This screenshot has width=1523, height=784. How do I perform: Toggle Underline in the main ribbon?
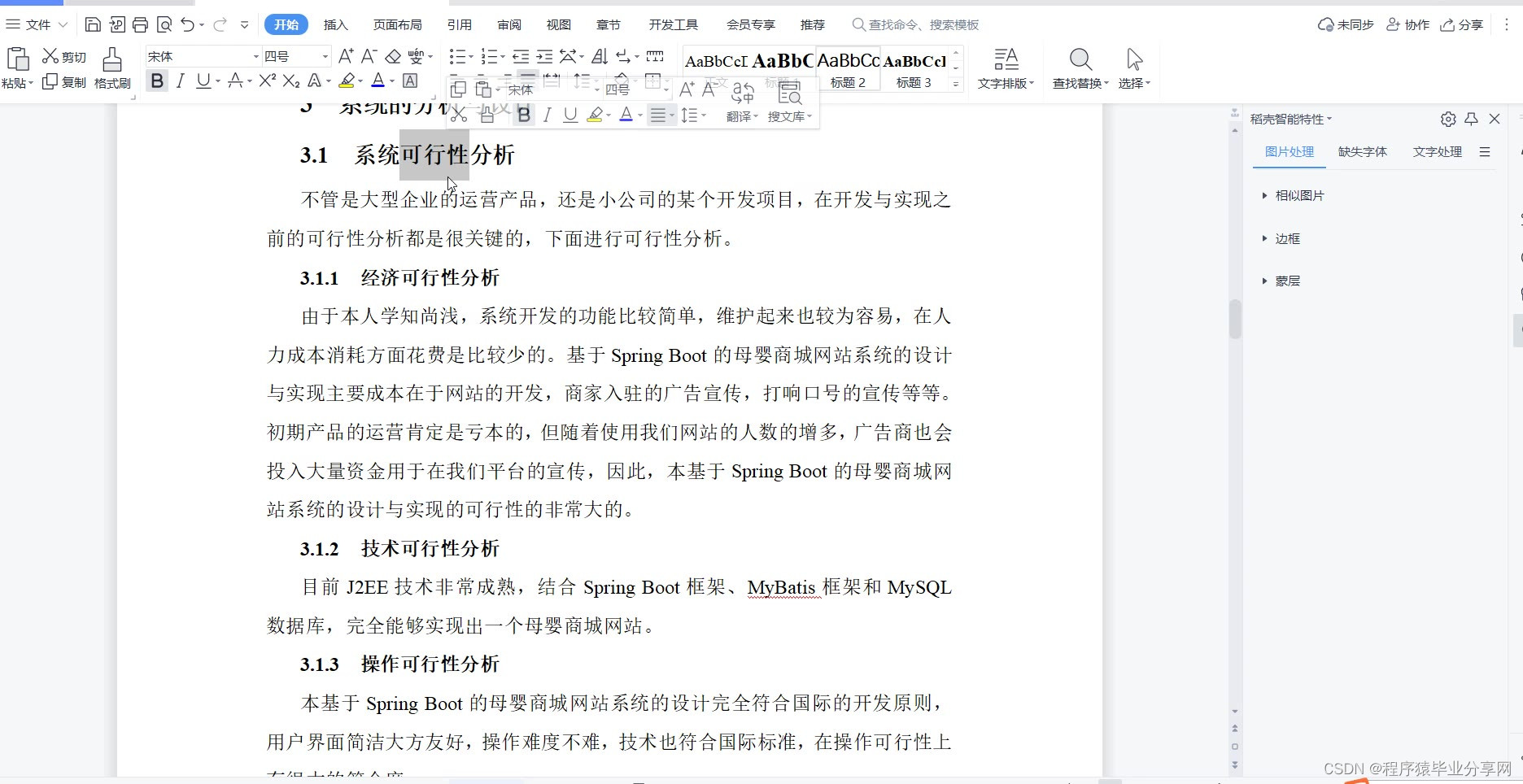pos(203,81)
